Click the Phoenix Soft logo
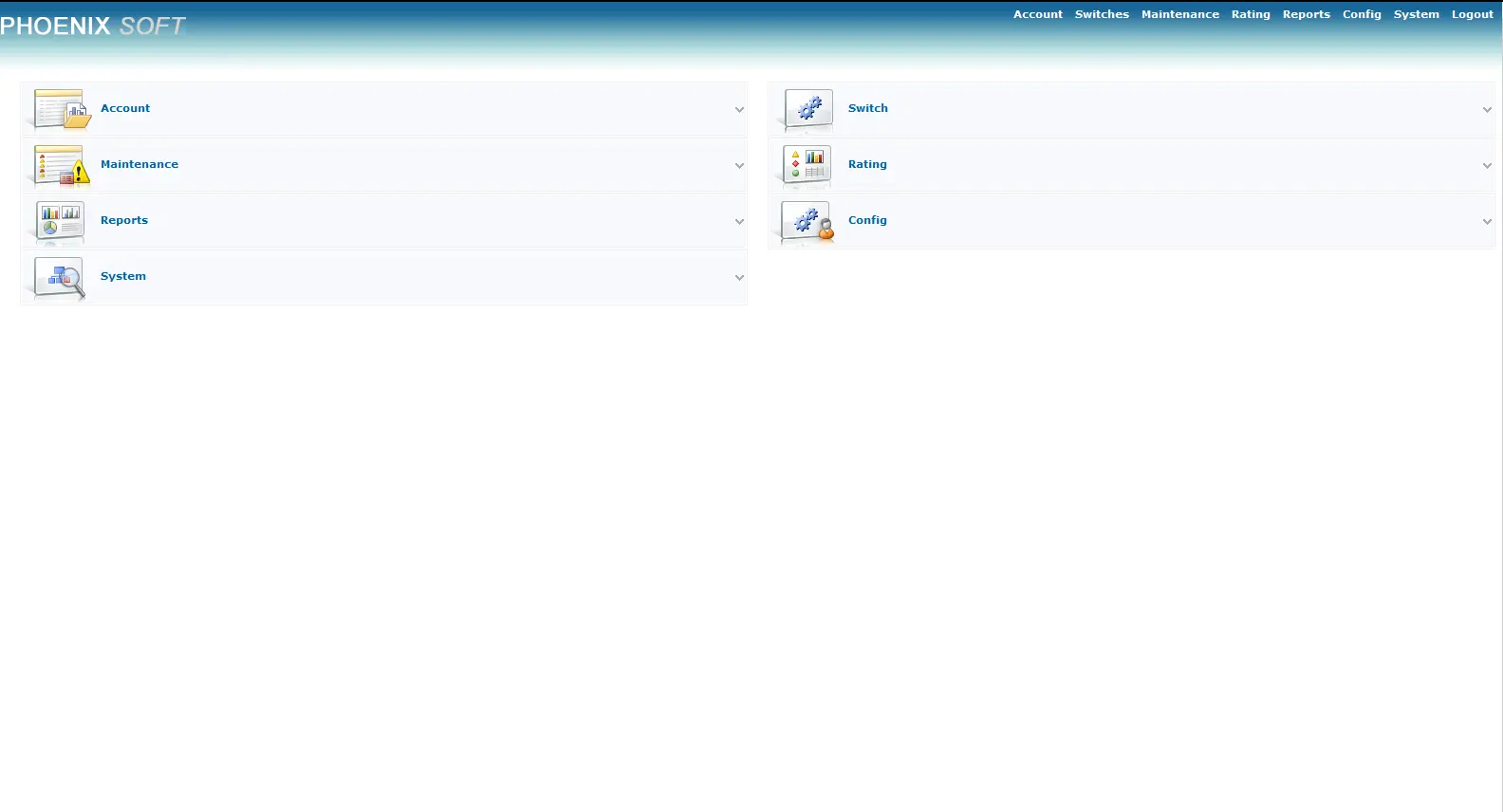This screenshot has width=1503, height=812. (93, 27)
